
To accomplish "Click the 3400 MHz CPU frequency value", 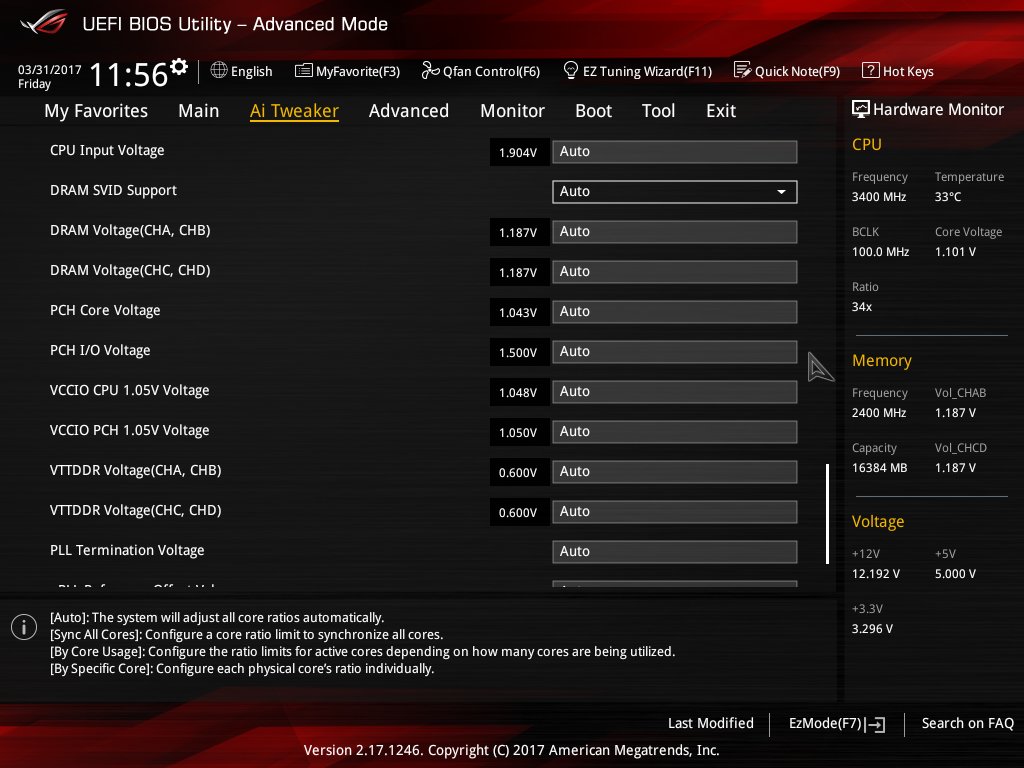I will click(878, 197).
